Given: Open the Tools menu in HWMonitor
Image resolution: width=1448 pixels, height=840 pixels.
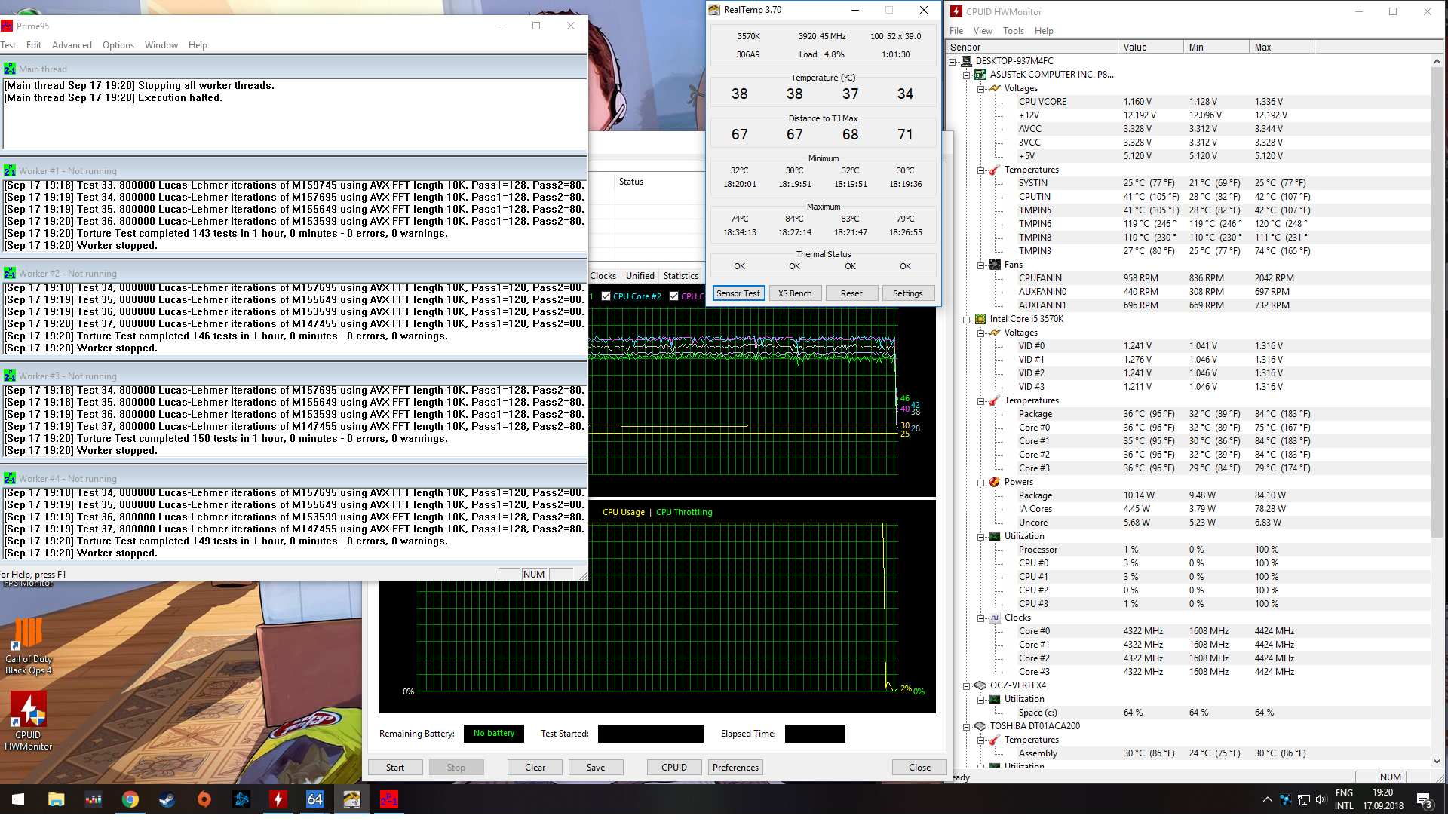Looking at the screenshot, I should coord(1013,31).
